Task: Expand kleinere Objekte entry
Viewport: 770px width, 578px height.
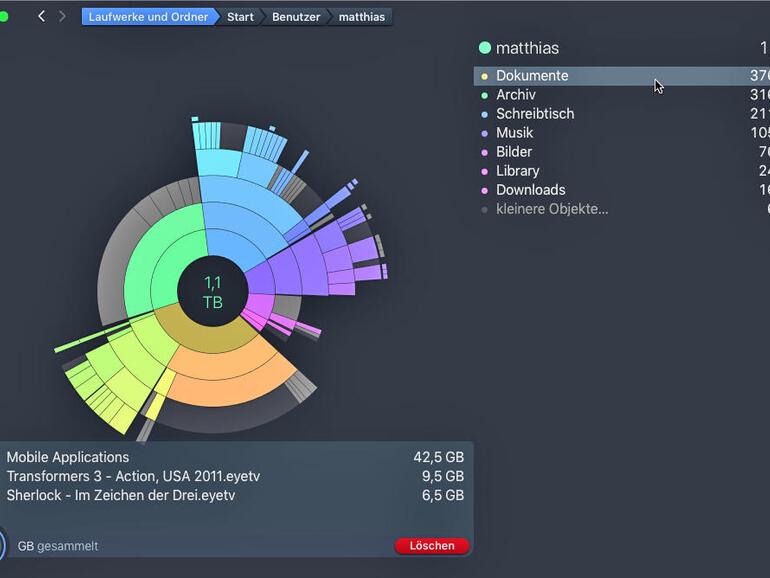Action: click(x=622, y=209)
